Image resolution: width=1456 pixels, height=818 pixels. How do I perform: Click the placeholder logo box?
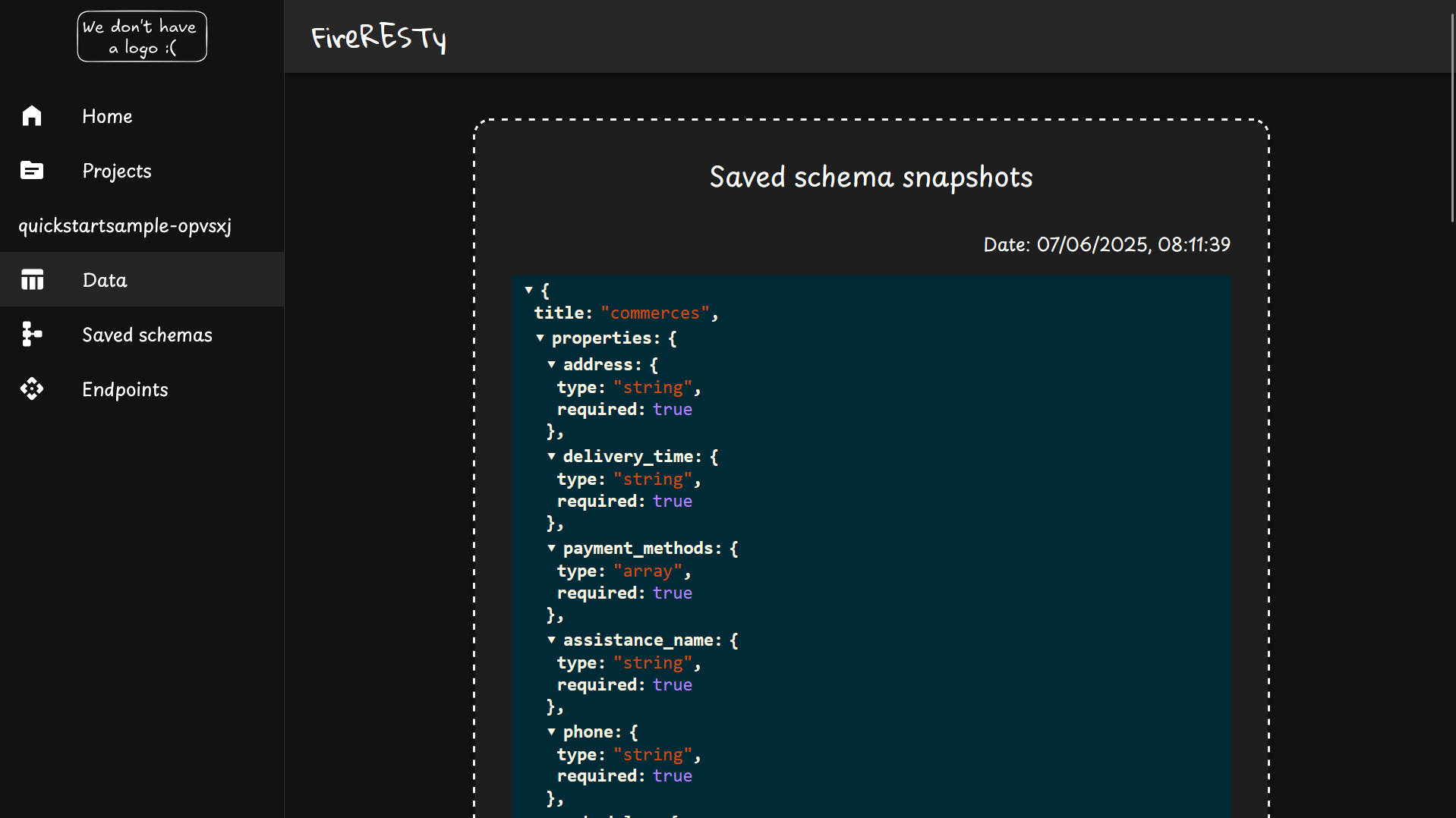(x=142, y=36)
